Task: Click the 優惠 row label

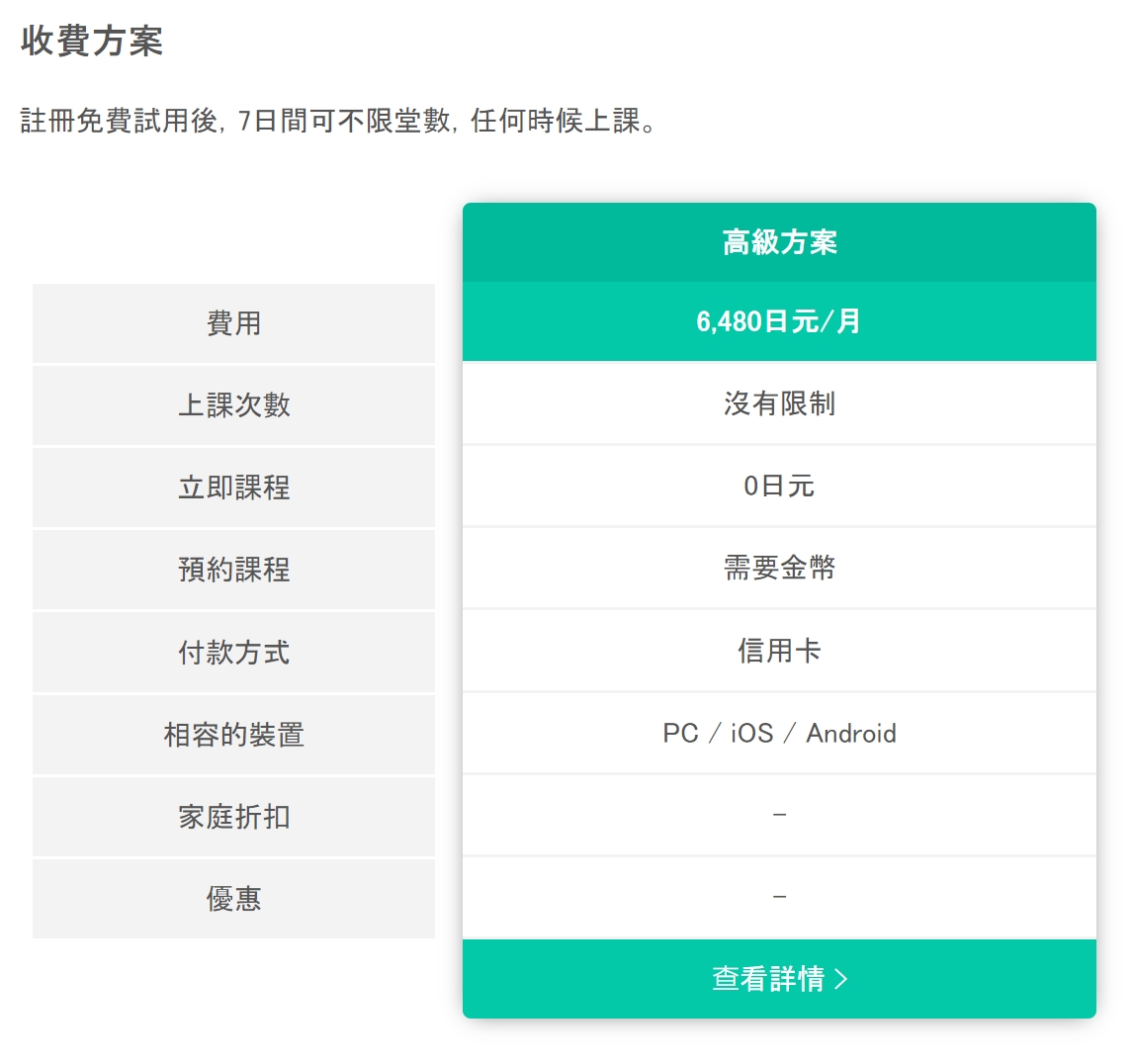Action: pos(233,899)
